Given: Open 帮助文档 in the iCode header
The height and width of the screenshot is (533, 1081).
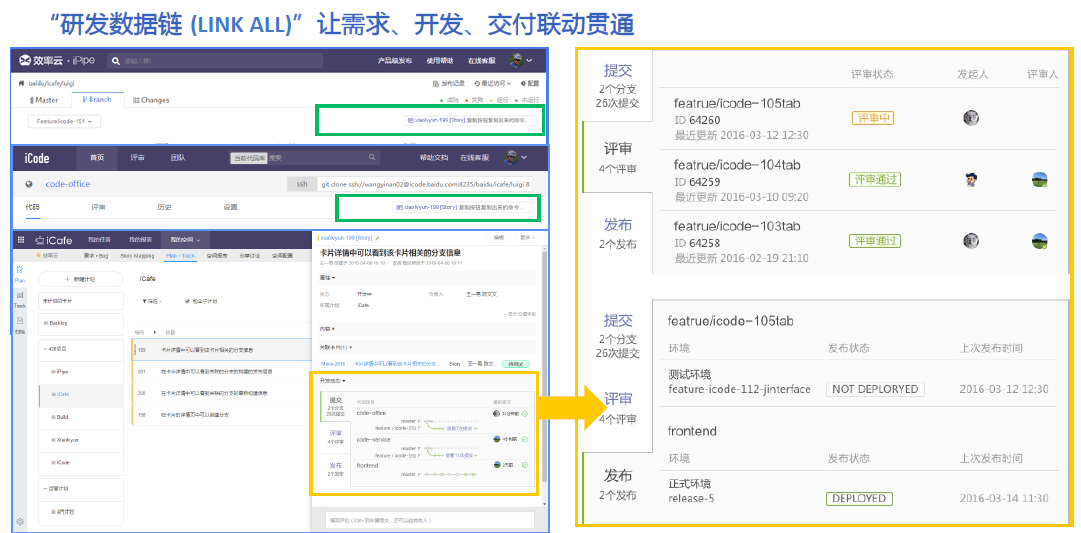Looking at the screenshot, I should click(434, 158).
